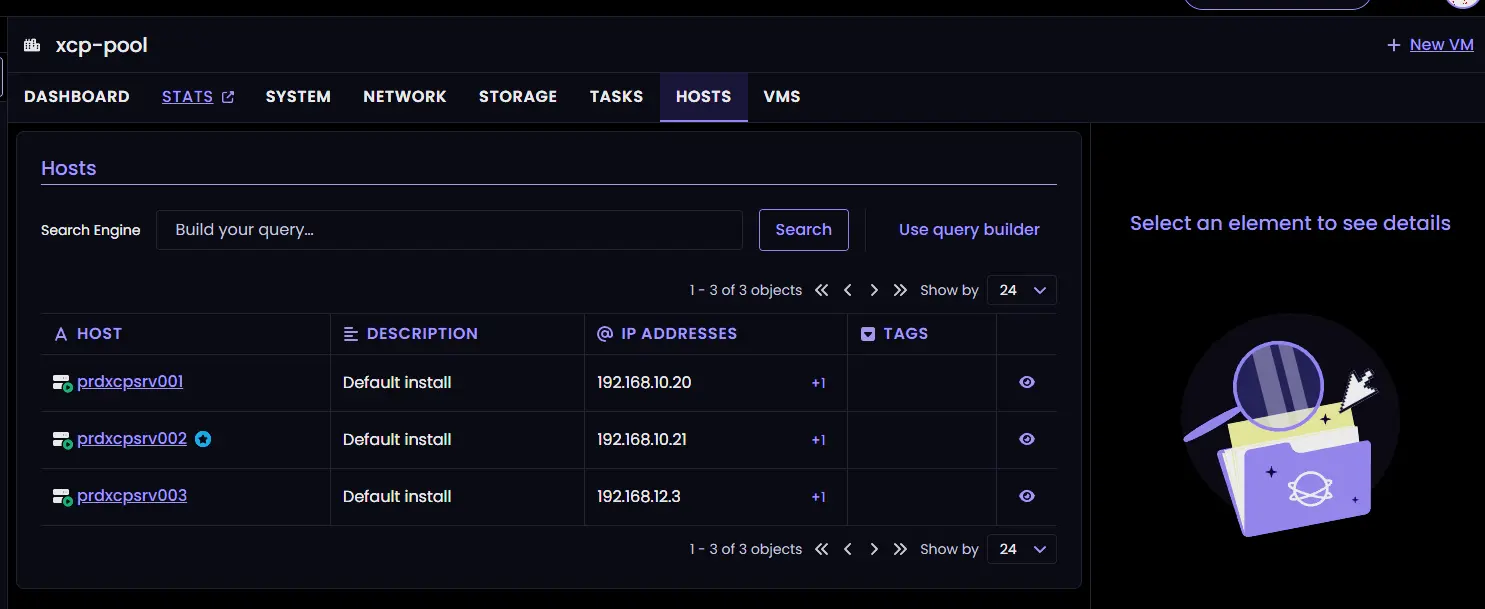Expand +1 IP addresses for prdxcpsrv001
Image resolution: width=1485 pixels, height=609 pixels.
[x=818, y=383]
